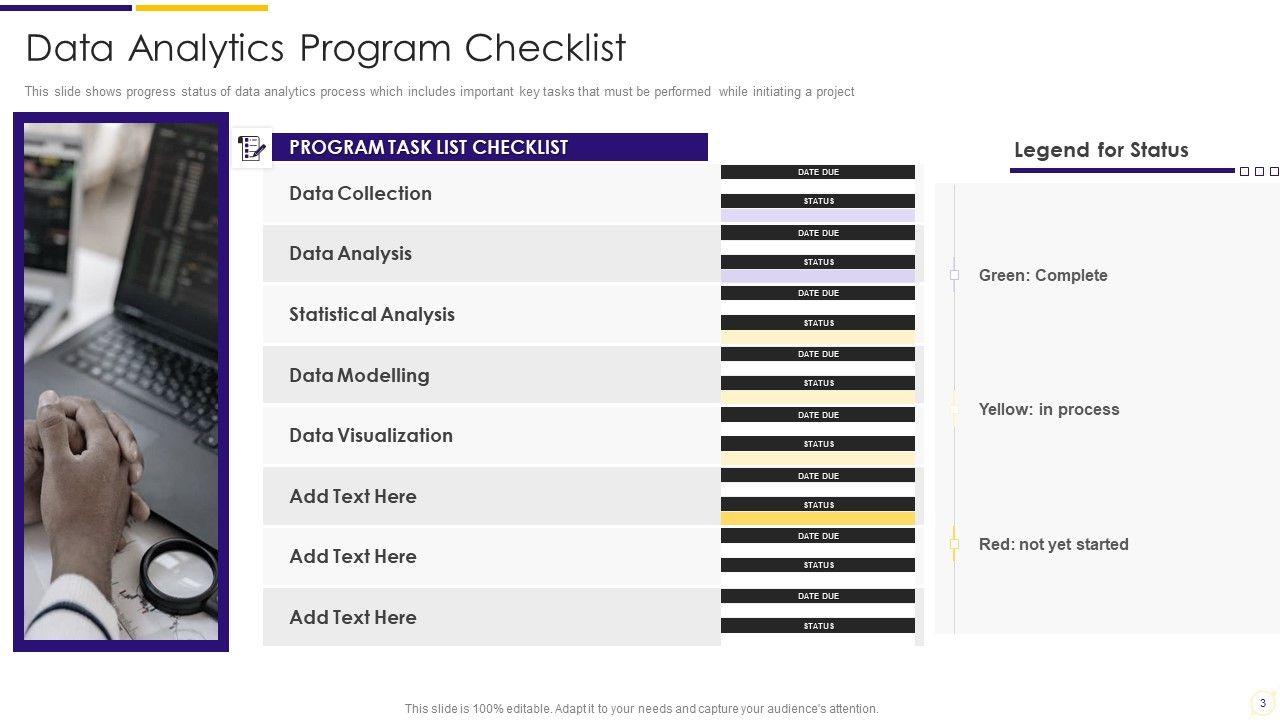Click the dark yellow status bar of first Add Text Here

[x=818, y=519]
